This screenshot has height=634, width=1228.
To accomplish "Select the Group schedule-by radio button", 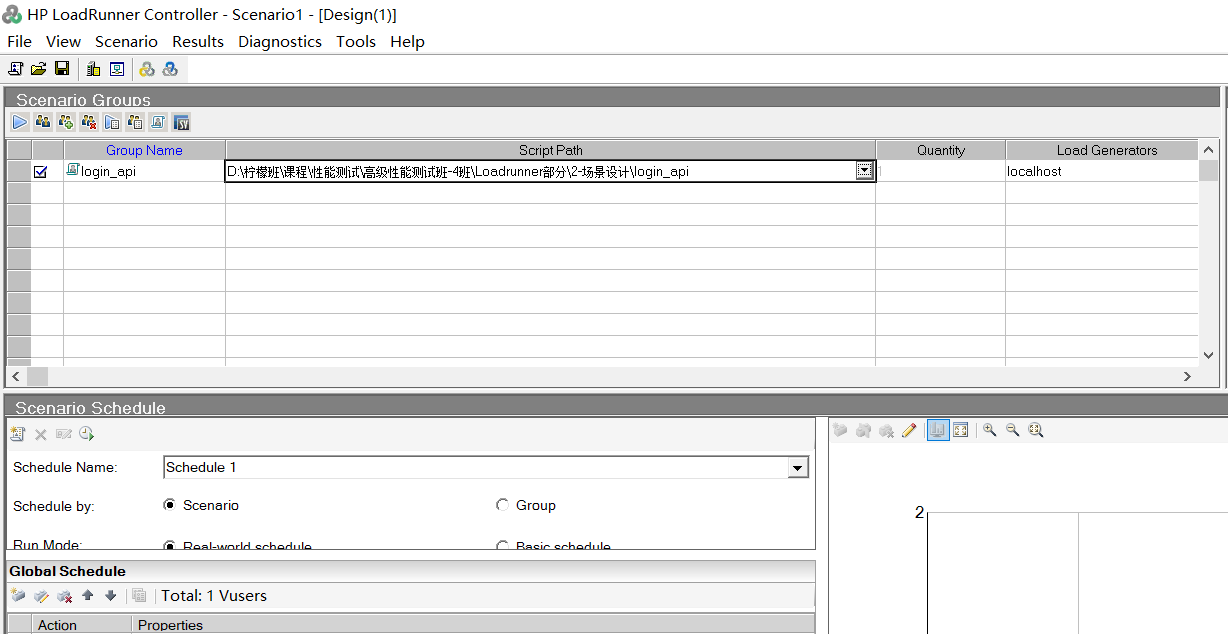I will click(502, 505).
